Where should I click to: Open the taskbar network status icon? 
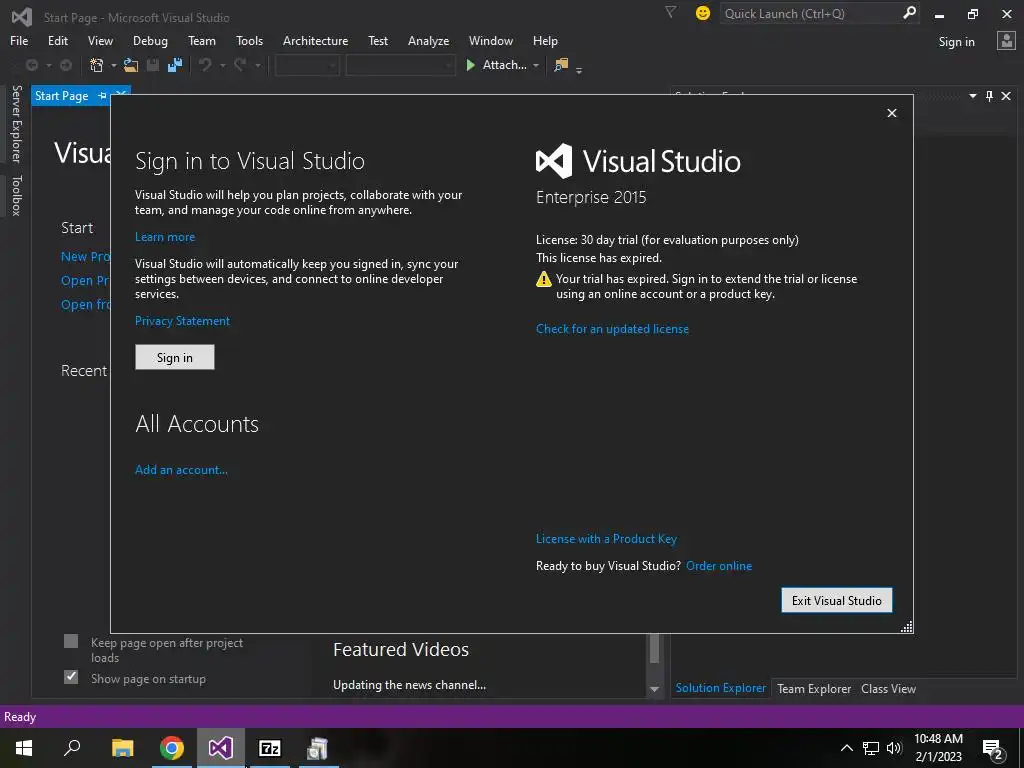pos(871,748)
